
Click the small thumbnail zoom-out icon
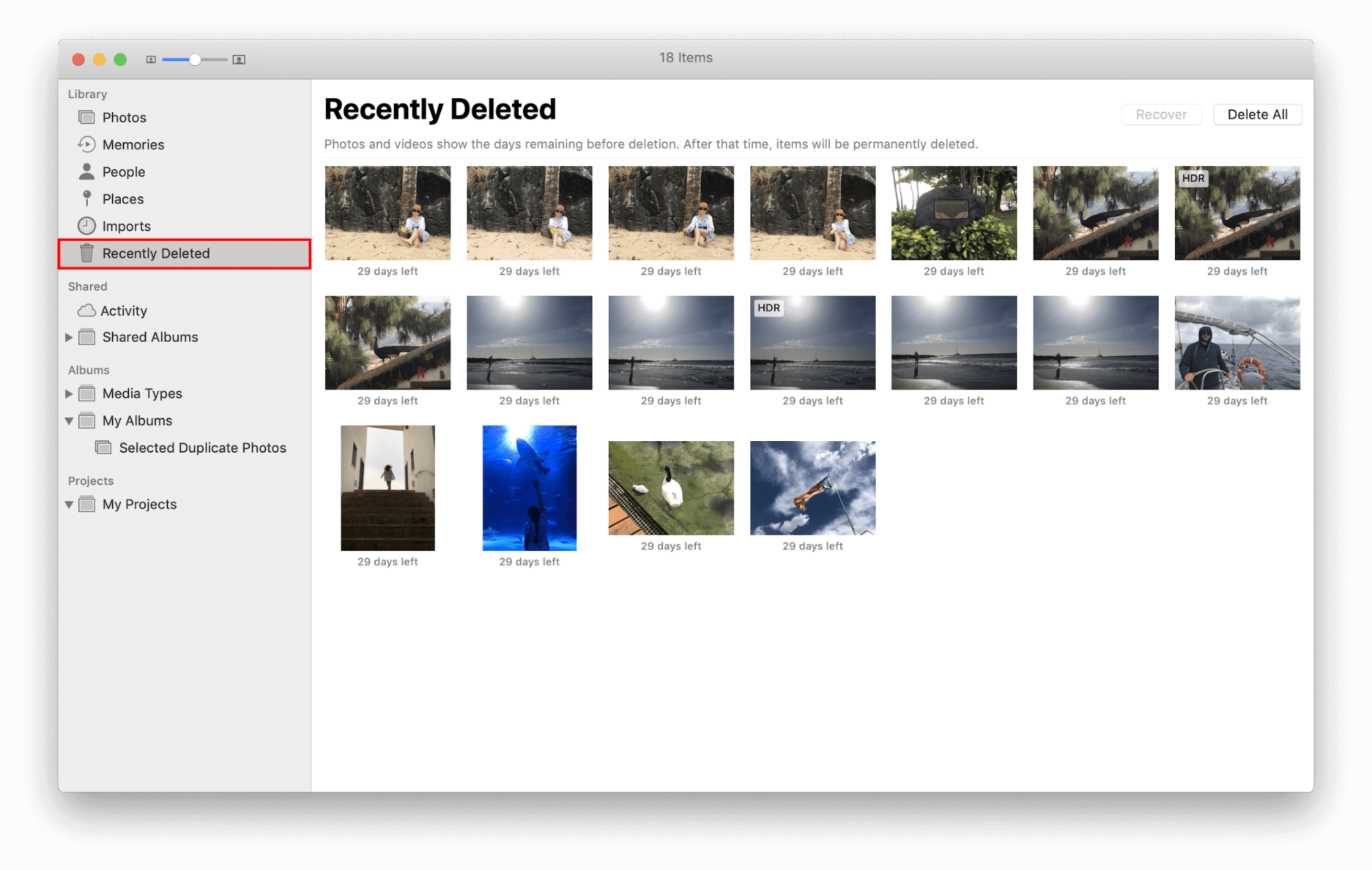point(151,60)
